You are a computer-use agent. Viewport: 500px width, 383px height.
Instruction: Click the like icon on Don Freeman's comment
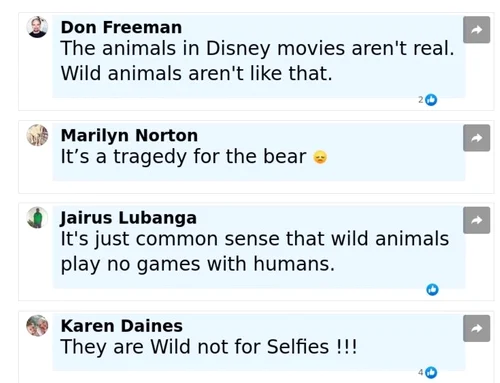[431, 100]
